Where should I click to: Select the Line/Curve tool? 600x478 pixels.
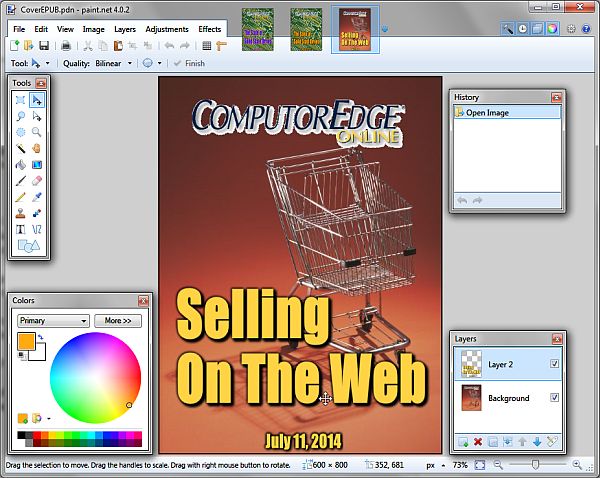(37, 229)
